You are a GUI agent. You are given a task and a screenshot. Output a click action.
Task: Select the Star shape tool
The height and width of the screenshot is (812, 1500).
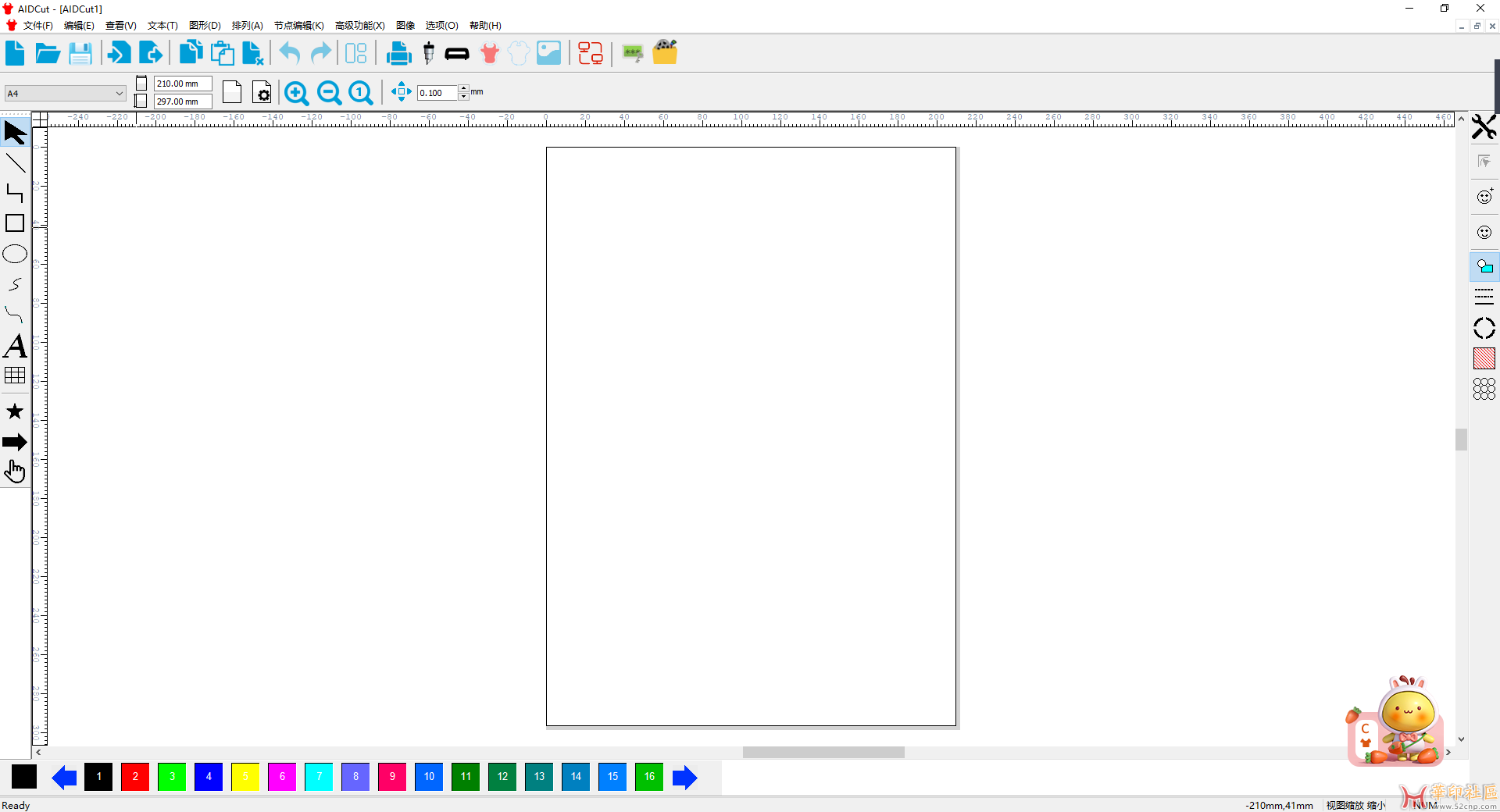15,411
